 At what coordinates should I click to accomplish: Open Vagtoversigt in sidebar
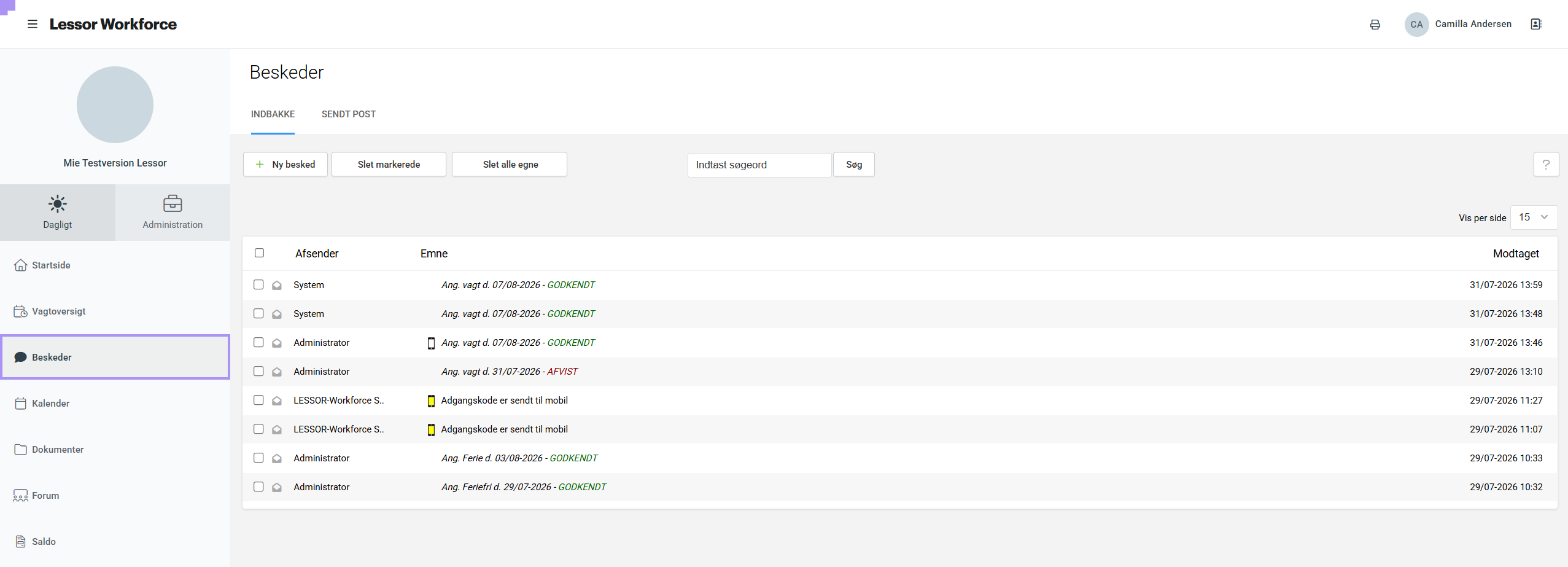pyautogui.click(x=115, y=311)
